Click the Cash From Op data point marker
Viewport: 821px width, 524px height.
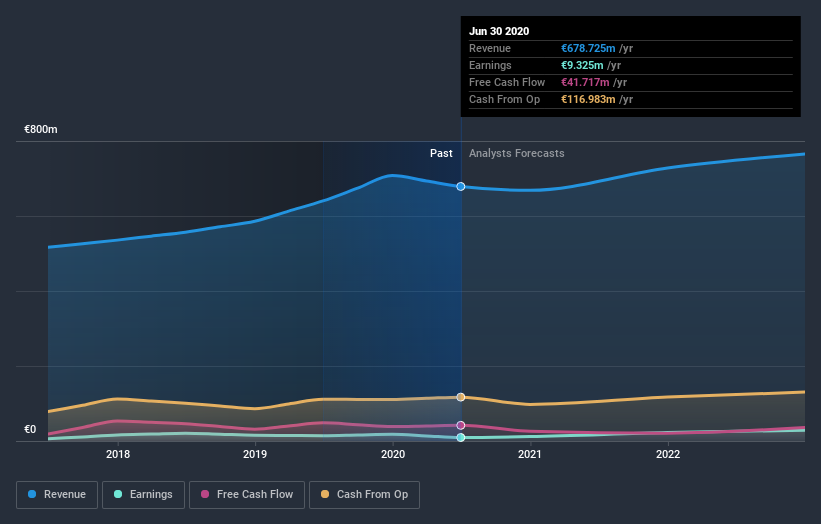(461, 397)
